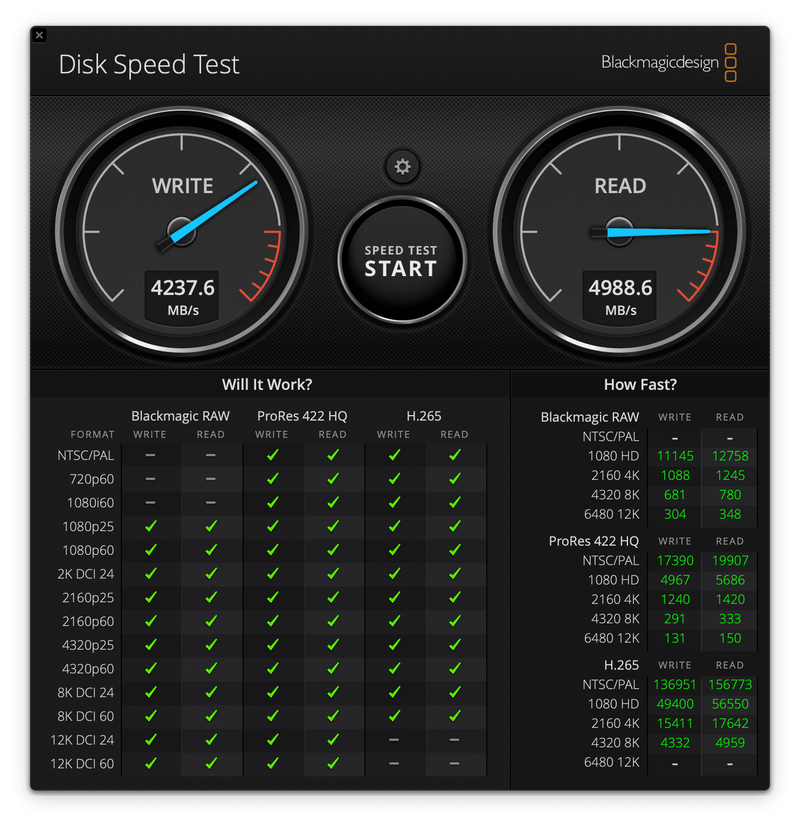Select H.265 NTSC/PAL write value 136951
This screenshot has width=800, height=825.
point(675,684)
